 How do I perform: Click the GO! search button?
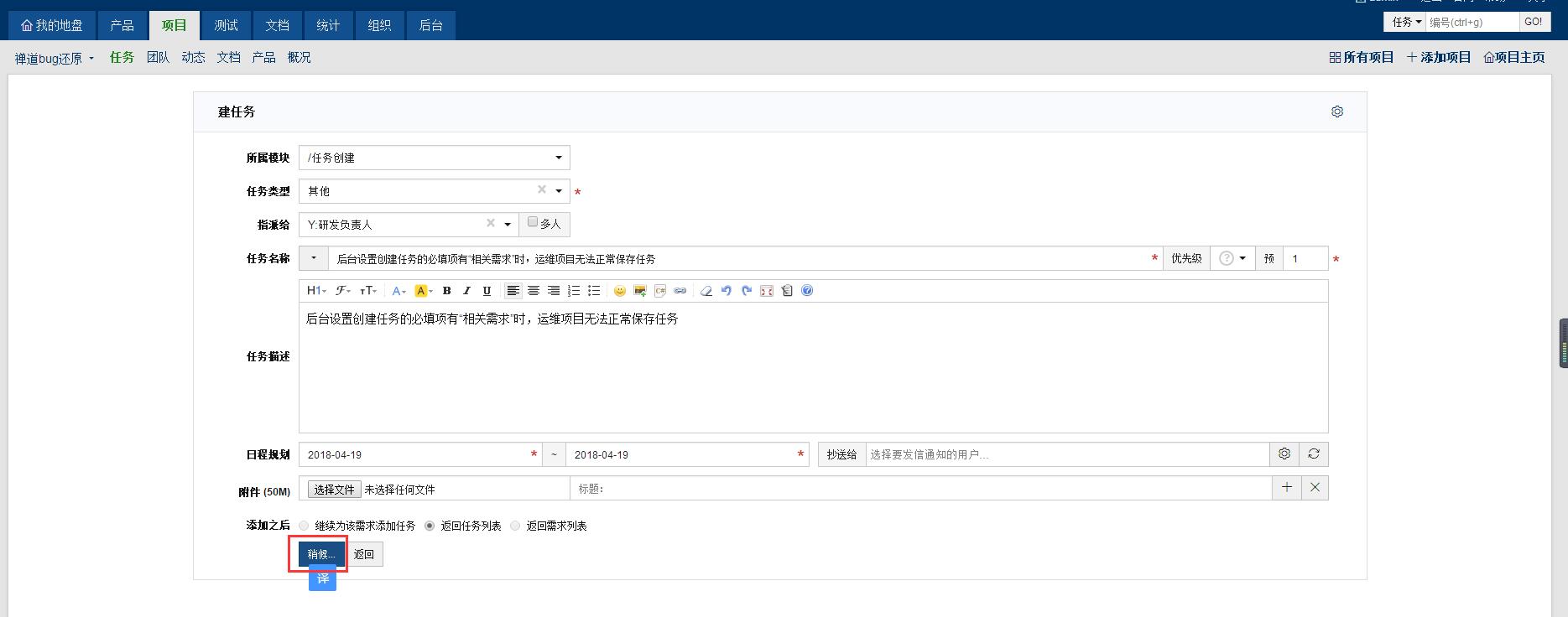coord(1533,23)
